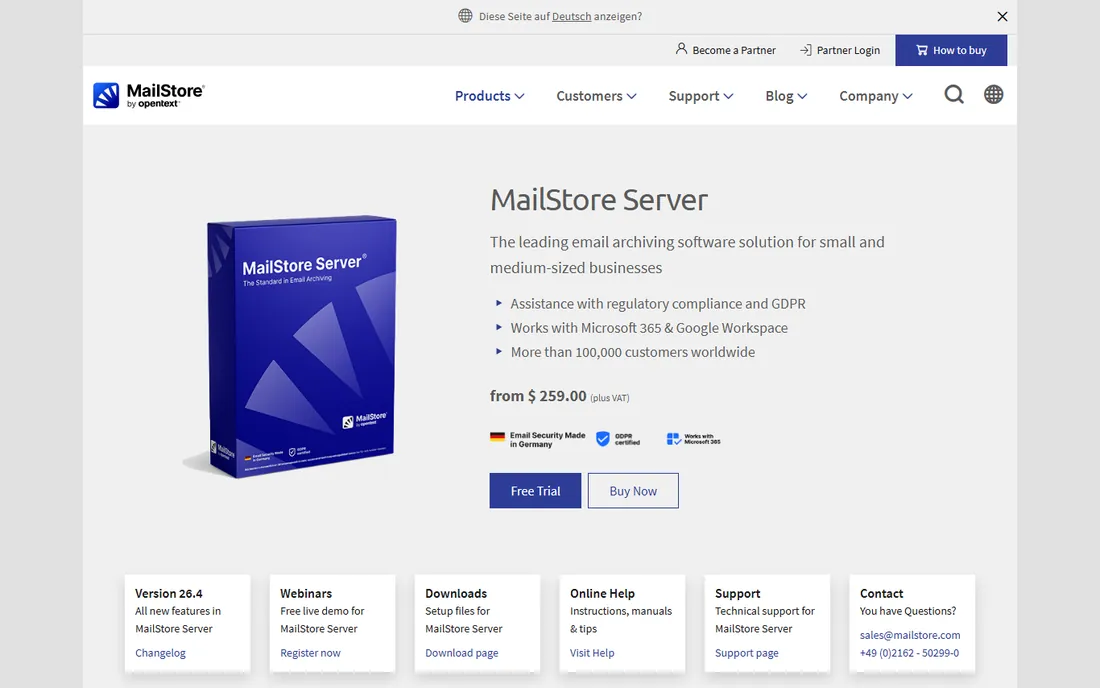Image resolution: width=1100 pixels, height=688 pixels.
Task: Click the sales@mailstore.com email link
Action: click(910, 635)
